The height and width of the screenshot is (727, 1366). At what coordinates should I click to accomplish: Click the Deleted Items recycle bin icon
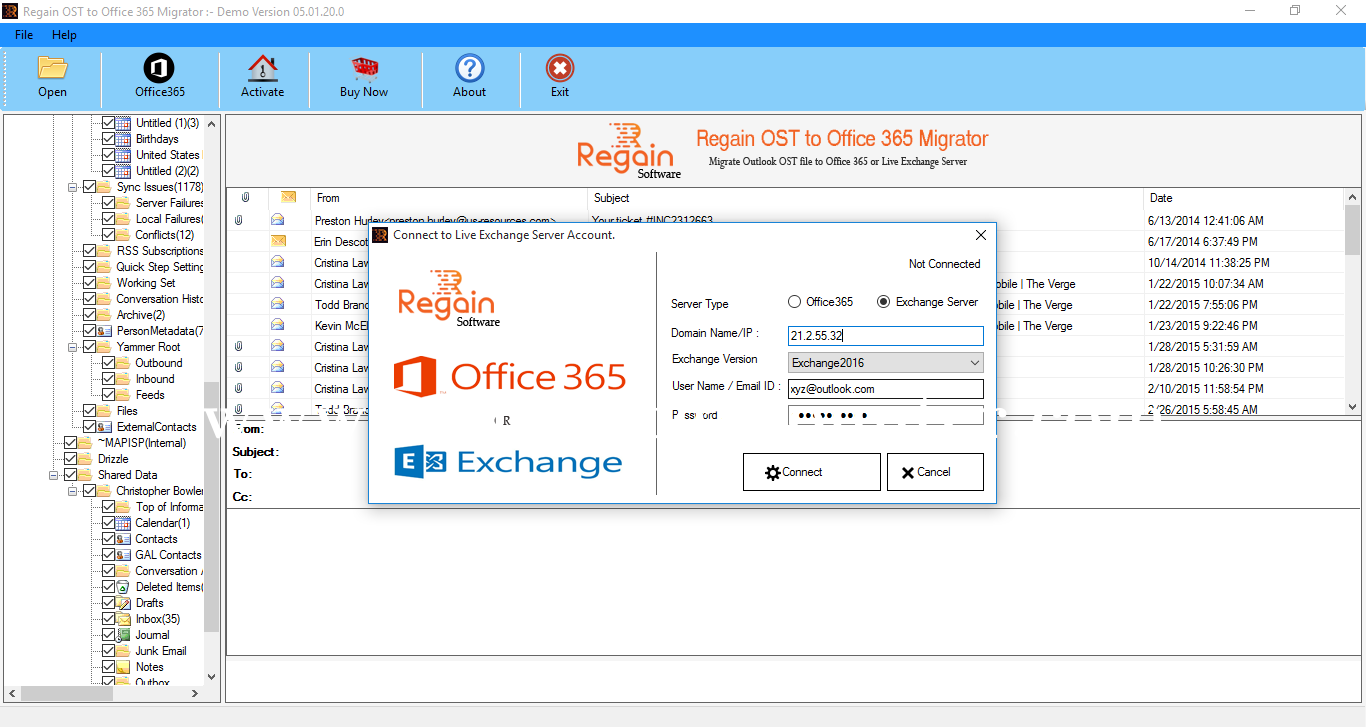point(124,587)
